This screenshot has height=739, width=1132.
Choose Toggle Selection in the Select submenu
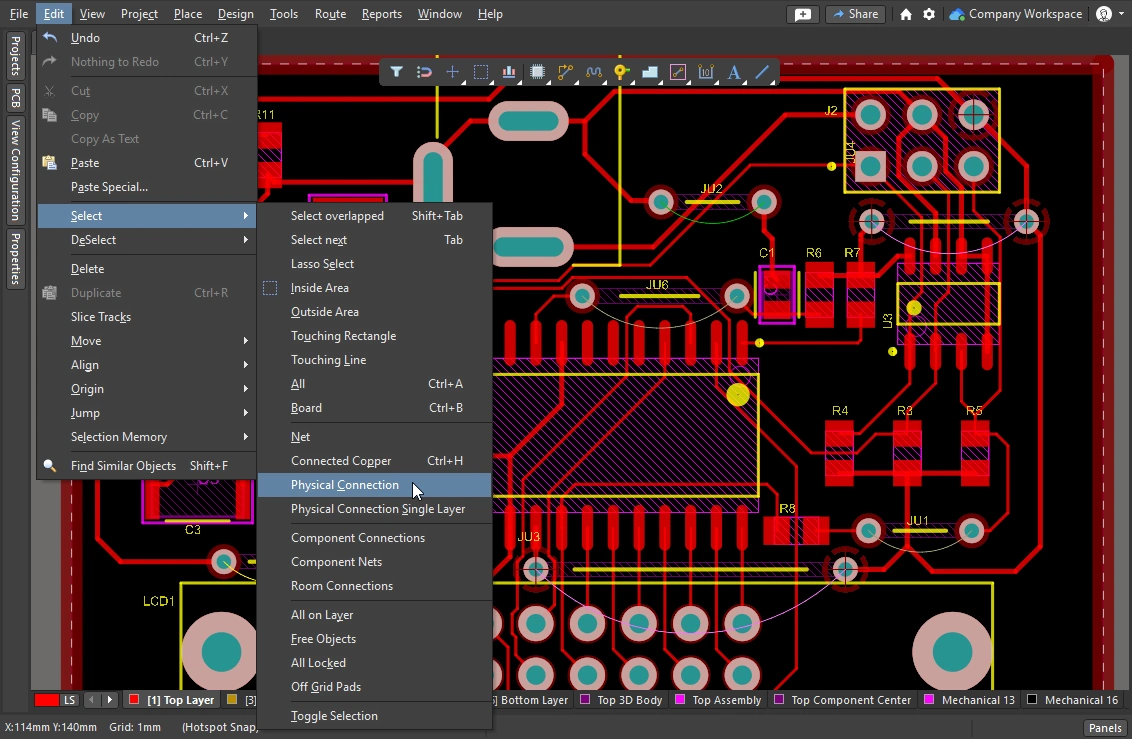pyautogui.click(x=334, y=716)
